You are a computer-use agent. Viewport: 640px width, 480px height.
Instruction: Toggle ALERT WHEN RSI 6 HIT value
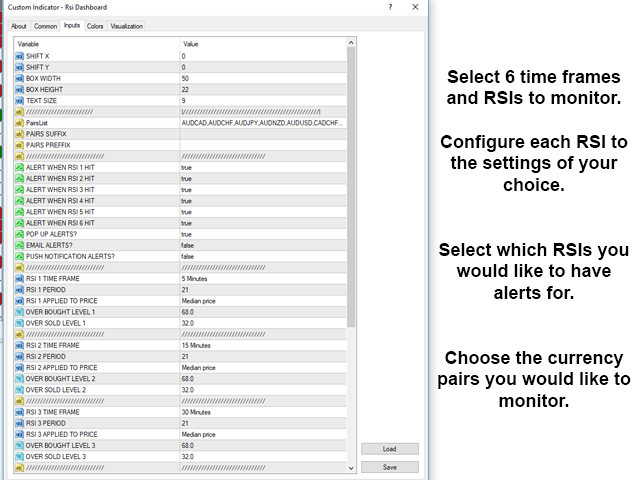click(263, 223)
